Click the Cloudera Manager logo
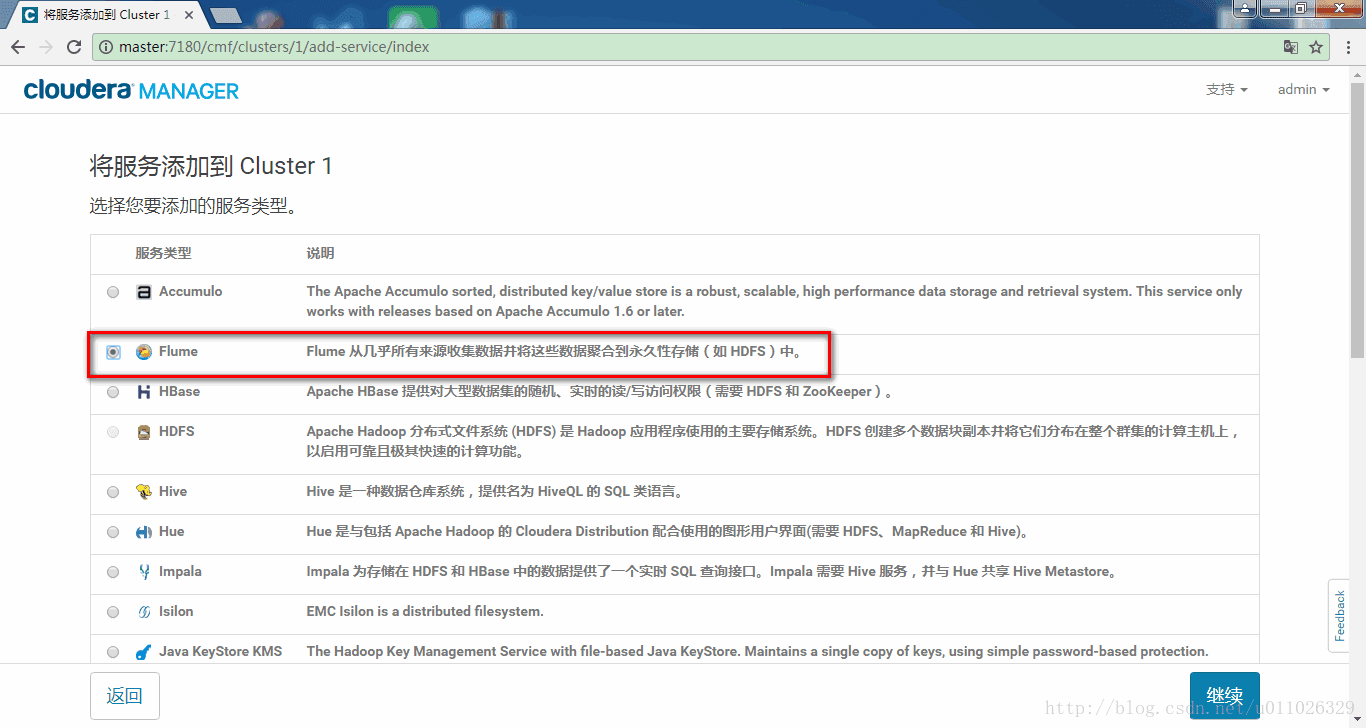Screen dimensions: 1366x728 131,90
